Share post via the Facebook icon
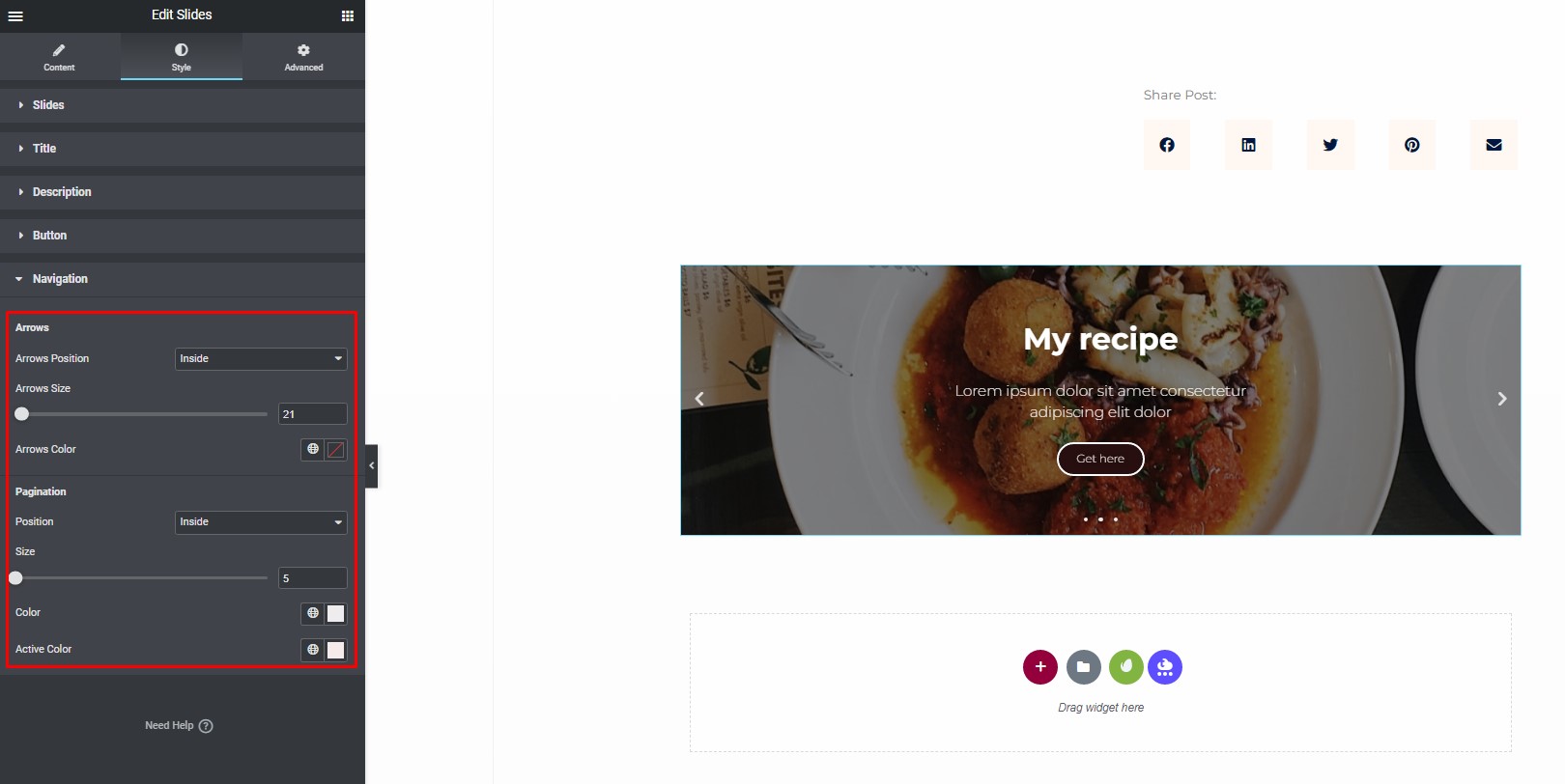The width and height of the screenshot is (1565, 784). tap(1167, 145)
